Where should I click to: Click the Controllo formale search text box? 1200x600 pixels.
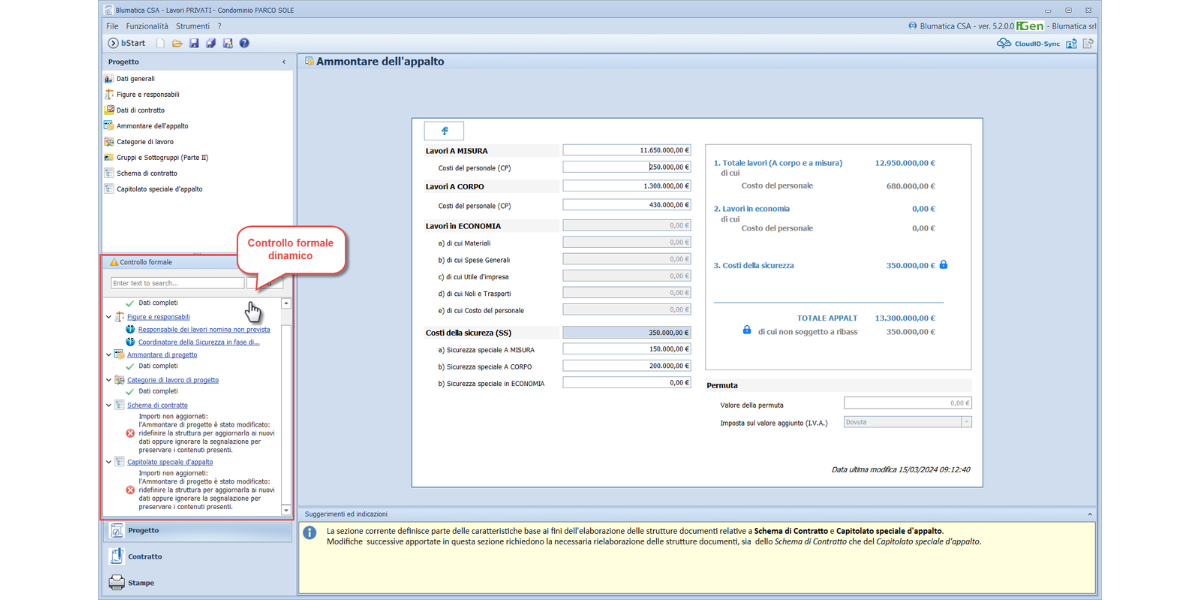click(177, 283)
